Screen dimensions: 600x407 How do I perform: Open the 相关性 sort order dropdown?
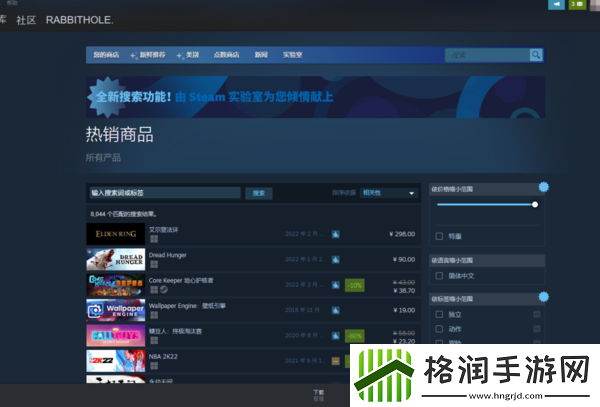click(x=389, y=193)
